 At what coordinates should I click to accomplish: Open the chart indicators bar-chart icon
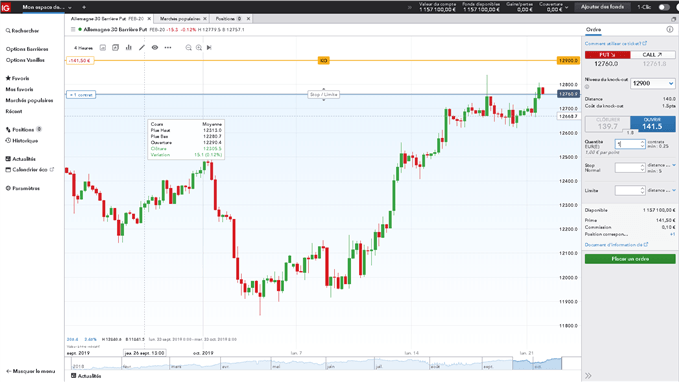click(x=129, y=48)
